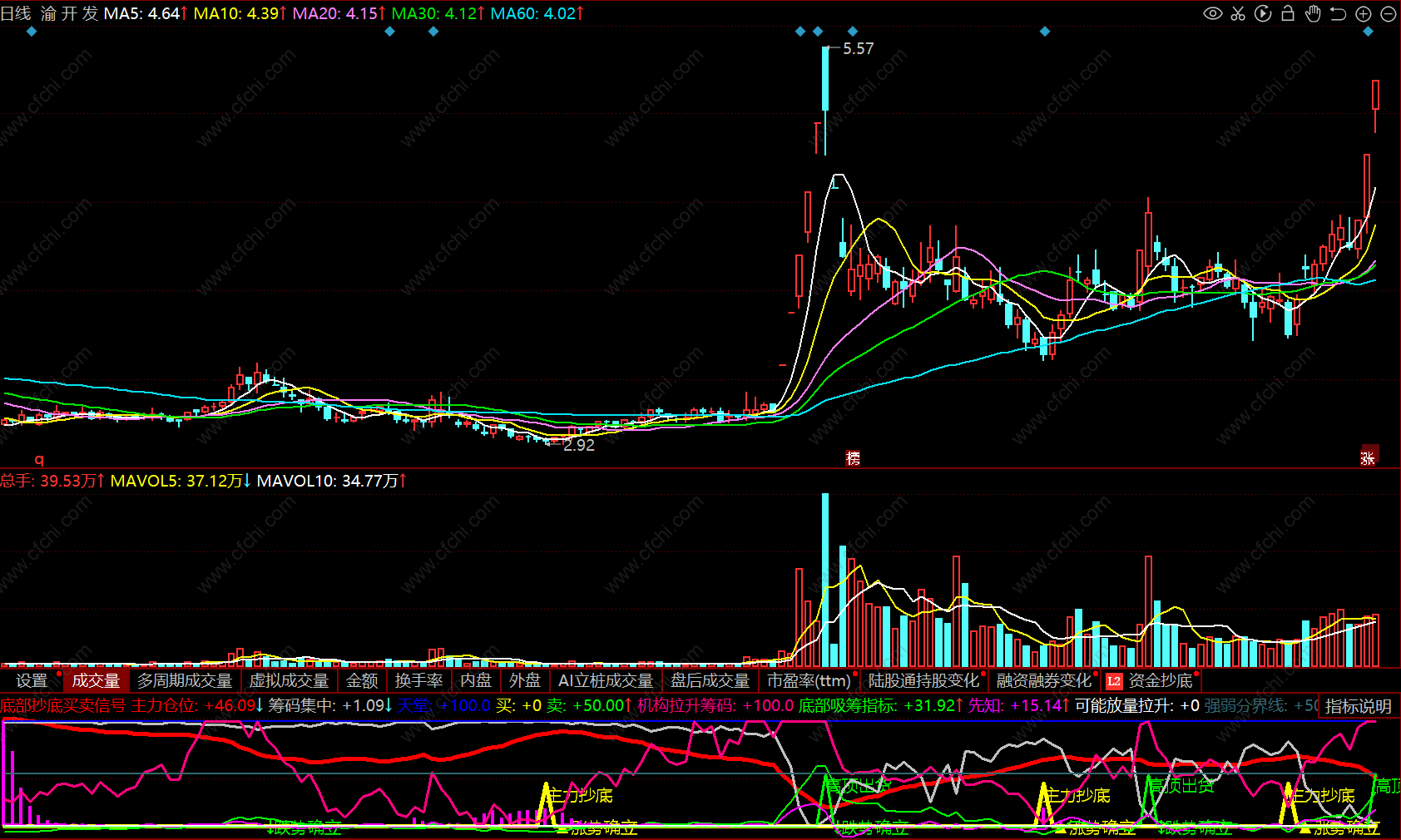Click the 底部抄底买卖信号 indicator name
The width and height of the screenshot is (1401, 840).
tap(62, 706)
